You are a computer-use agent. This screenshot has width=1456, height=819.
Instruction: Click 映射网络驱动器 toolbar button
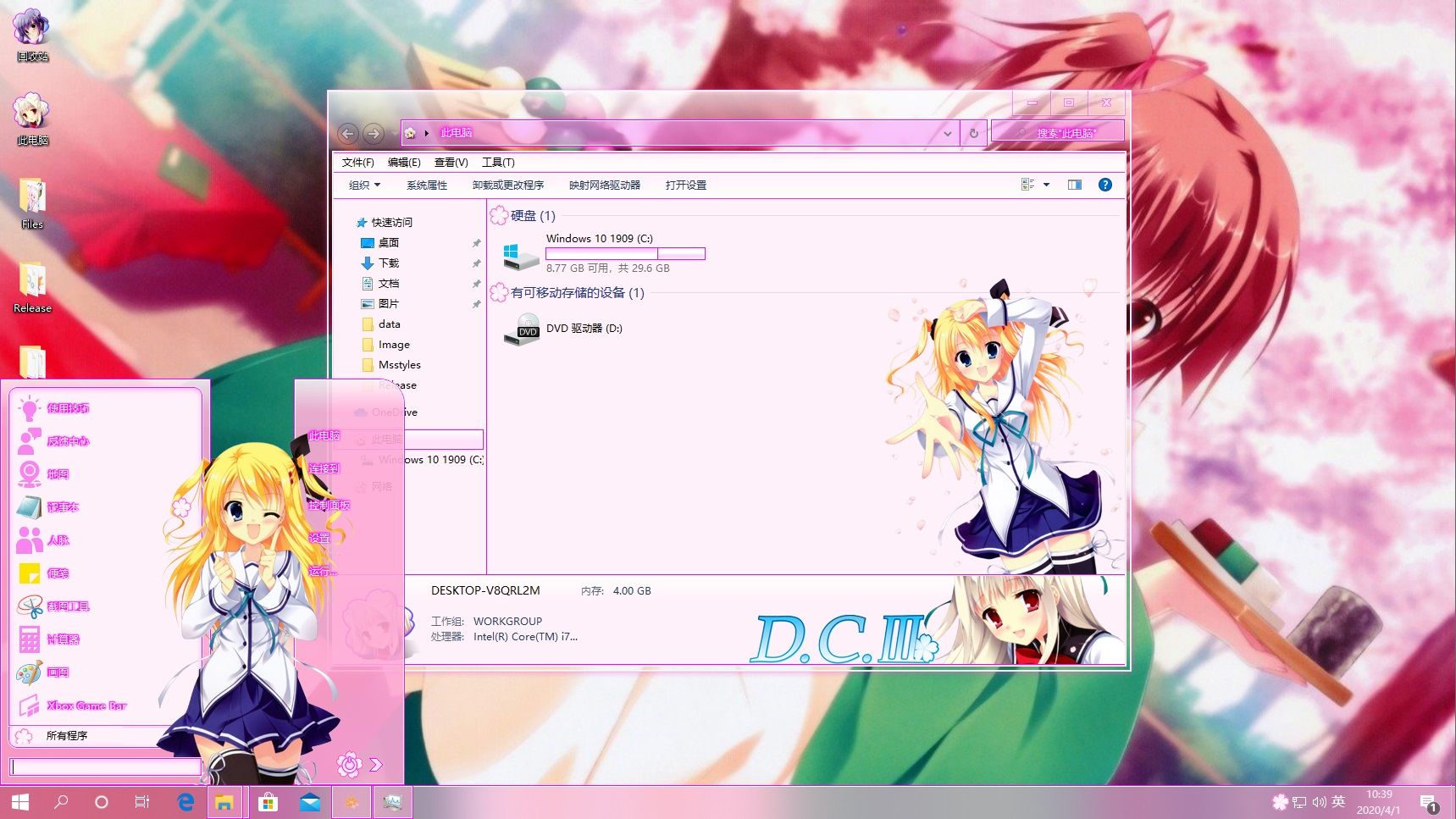(x=604, y=185)
